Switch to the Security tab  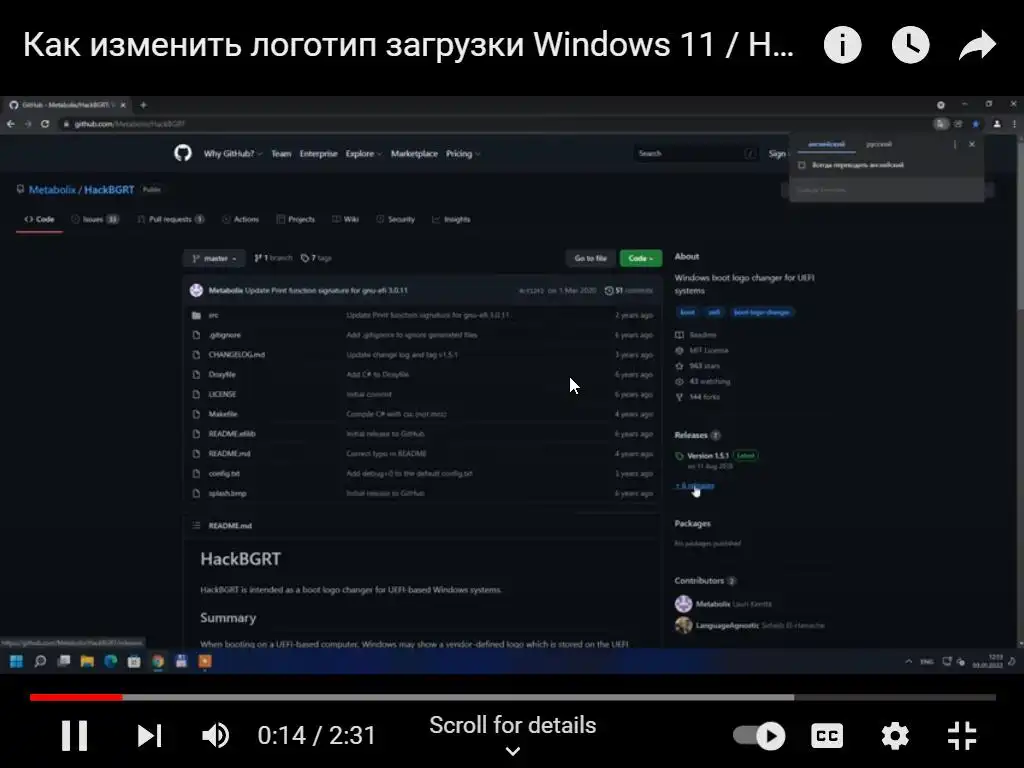pyautogui.click(x=395, y=219)
